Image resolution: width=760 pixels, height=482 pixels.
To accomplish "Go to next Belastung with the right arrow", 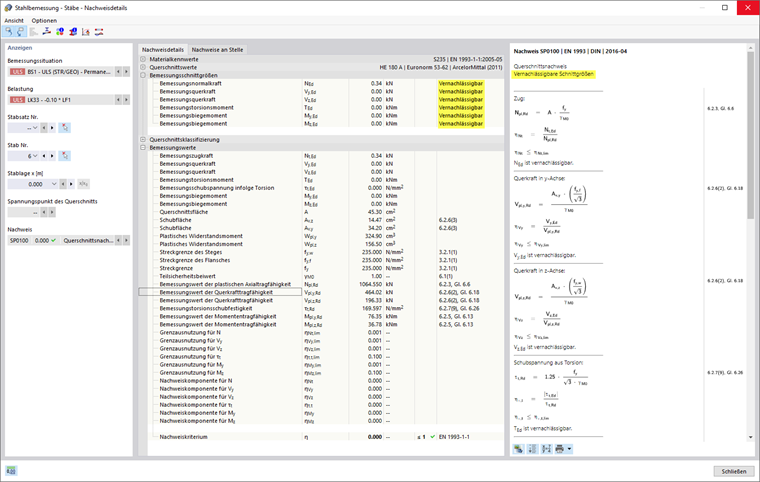I will [126, 100].
